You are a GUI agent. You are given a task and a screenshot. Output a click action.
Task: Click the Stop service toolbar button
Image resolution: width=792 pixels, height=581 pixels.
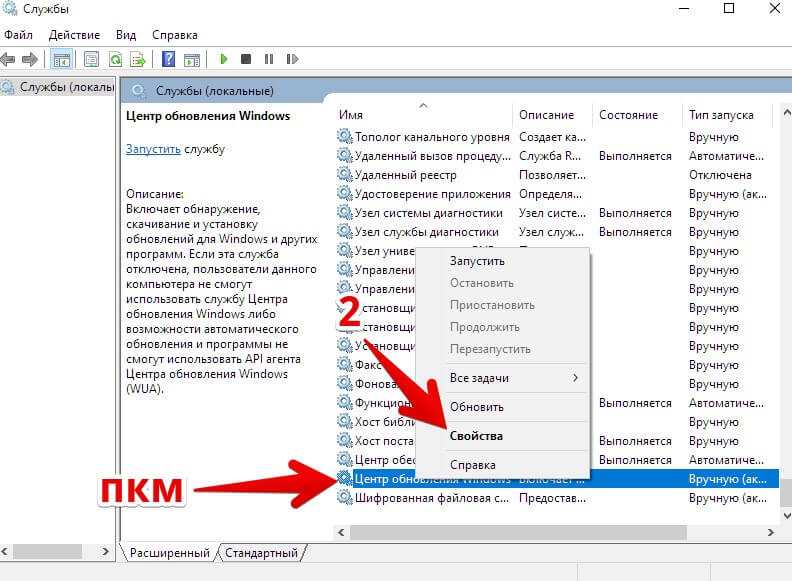pos(246,59)
